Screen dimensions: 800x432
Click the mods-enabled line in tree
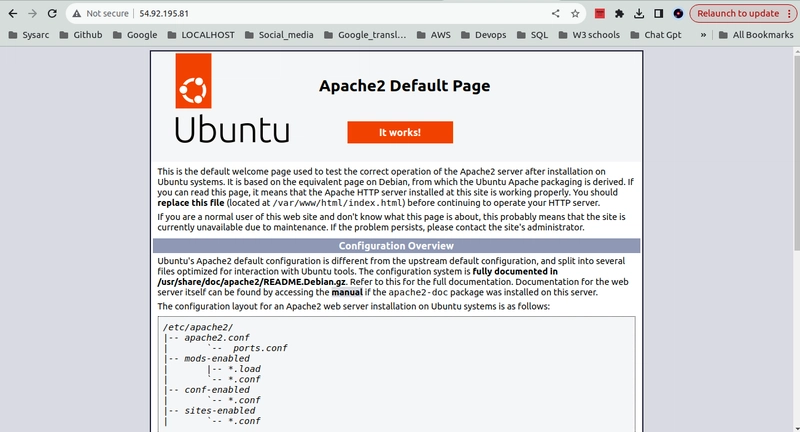coord(217,359)
